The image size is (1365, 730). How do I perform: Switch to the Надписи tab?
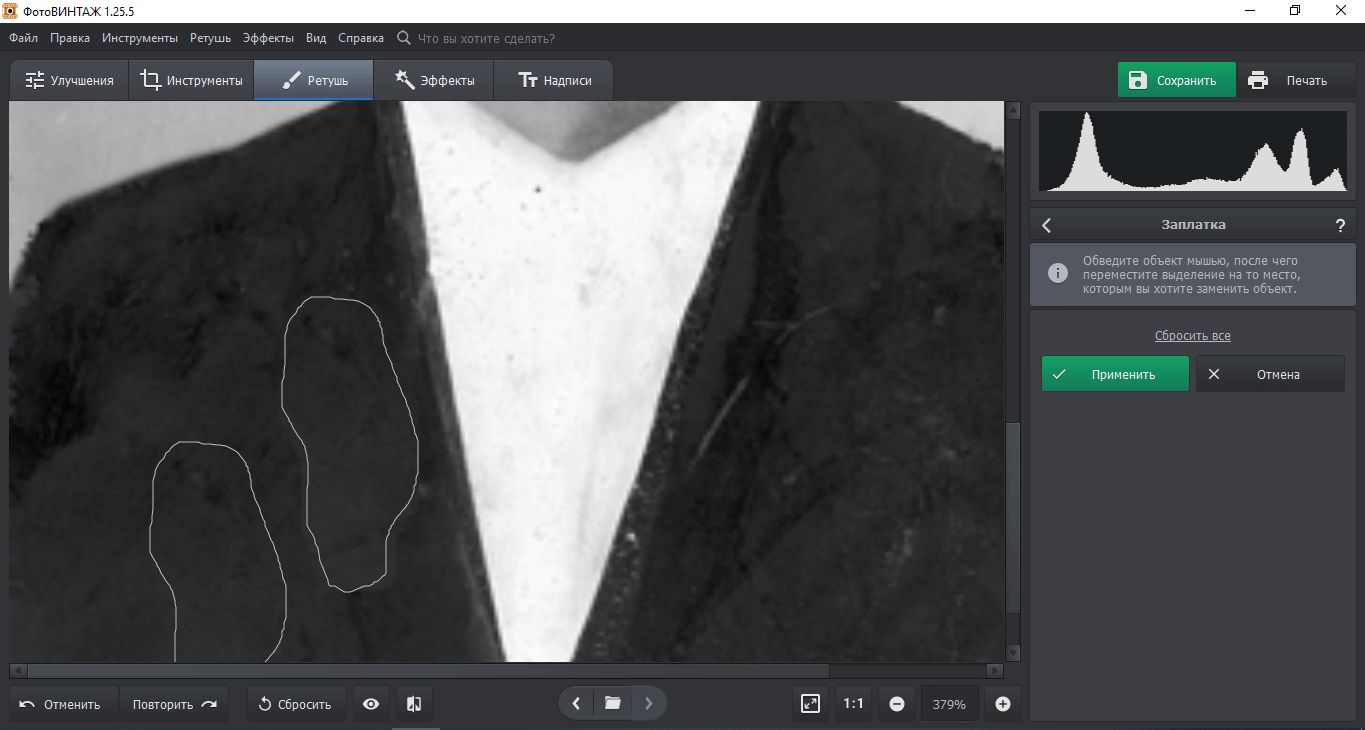pyautogui.click(x=553, y=81)
